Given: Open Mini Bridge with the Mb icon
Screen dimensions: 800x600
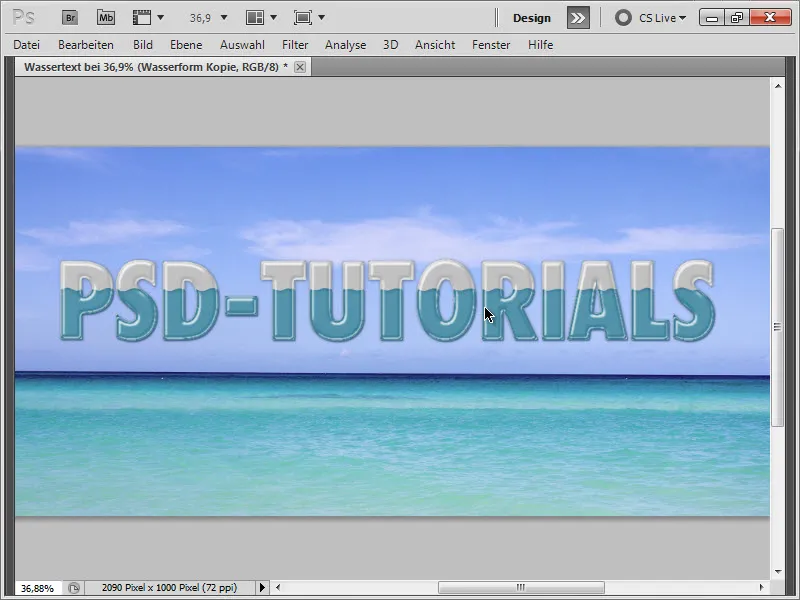Looking at the screenshot, I should coord(105,17).
